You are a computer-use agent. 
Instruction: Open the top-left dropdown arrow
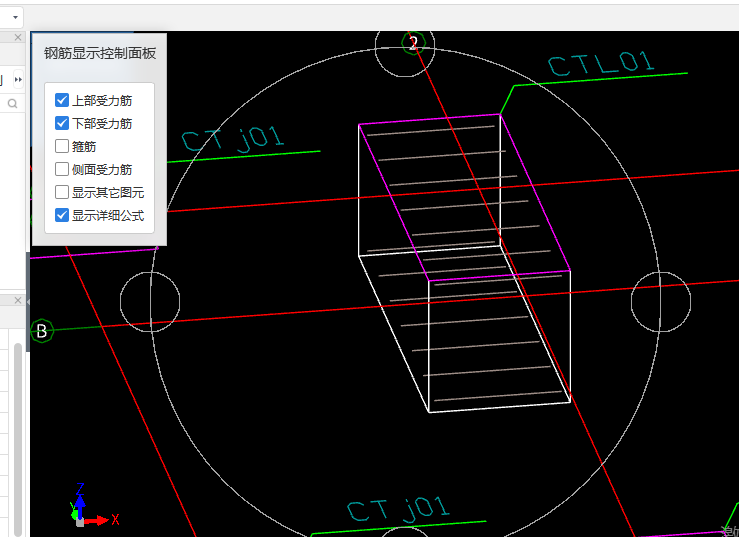click(x=15, y=17)
